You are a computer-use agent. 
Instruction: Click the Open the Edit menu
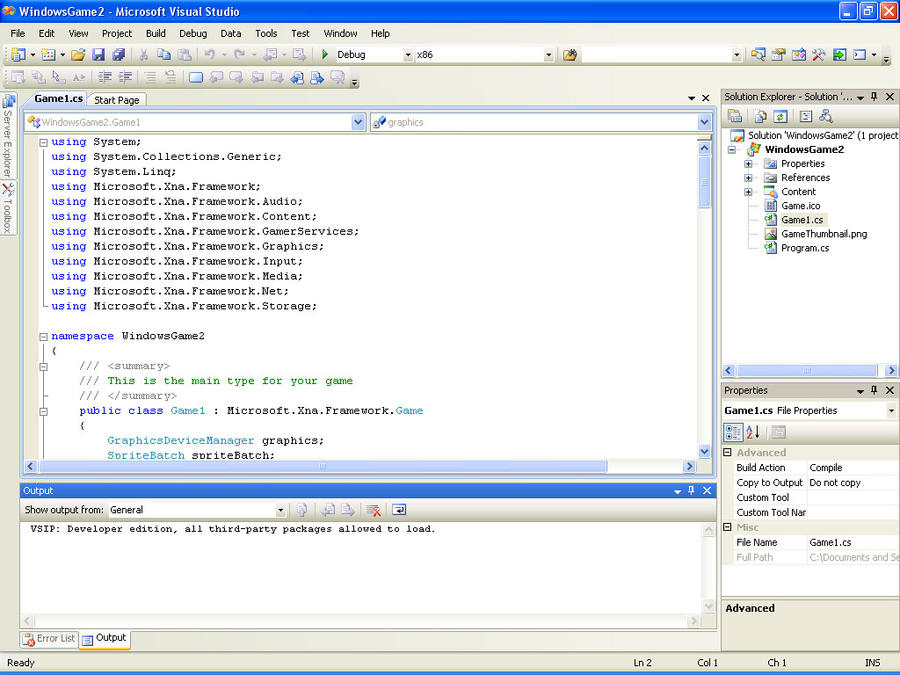46,34
